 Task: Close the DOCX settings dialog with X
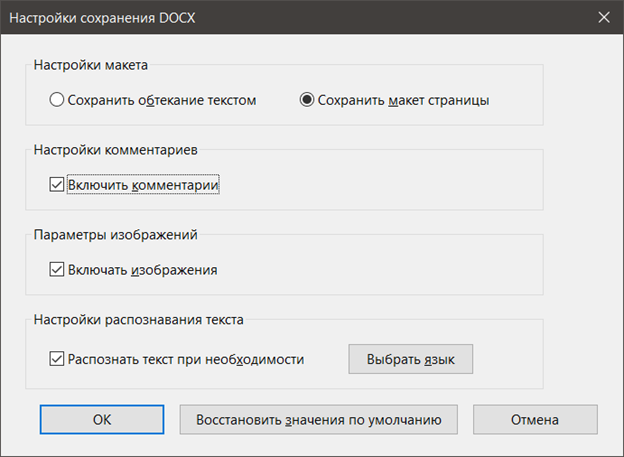click(604, 17)
